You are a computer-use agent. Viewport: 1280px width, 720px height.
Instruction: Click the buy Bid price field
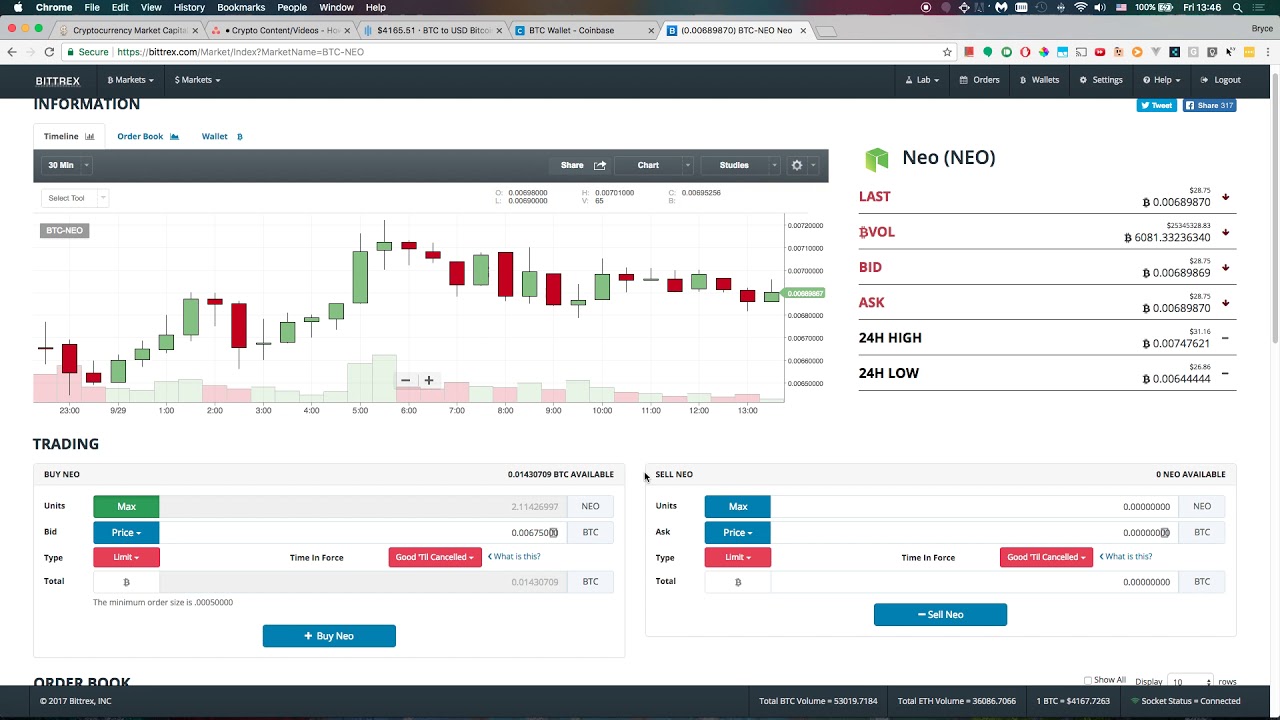pos(363,532)
